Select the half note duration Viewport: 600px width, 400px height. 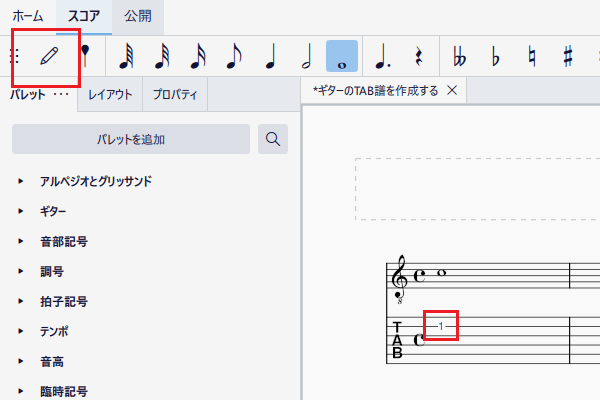click(306, 56)
